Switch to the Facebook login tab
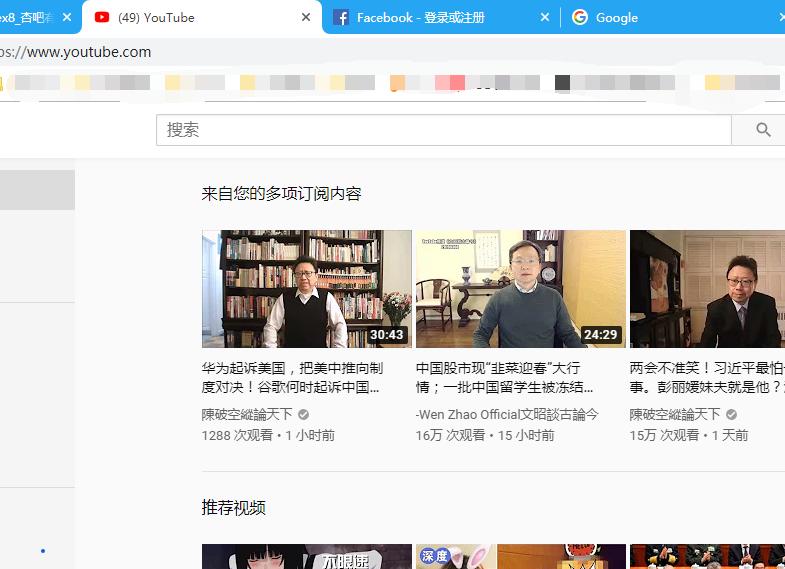785x569 pixels. click(441, 18)
